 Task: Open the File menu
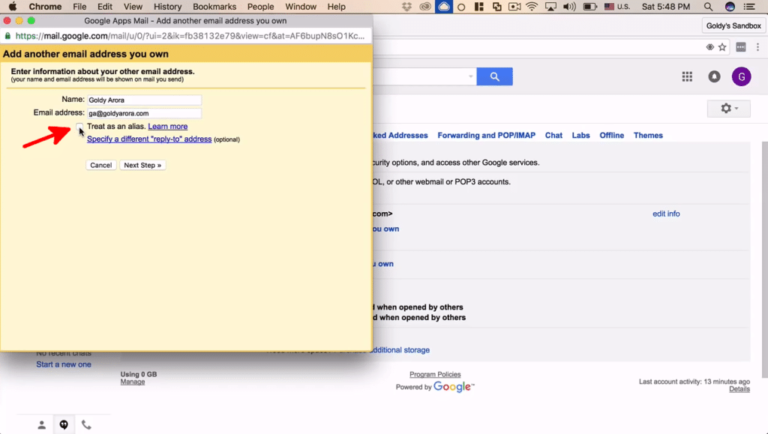click(x=79, y=7)
